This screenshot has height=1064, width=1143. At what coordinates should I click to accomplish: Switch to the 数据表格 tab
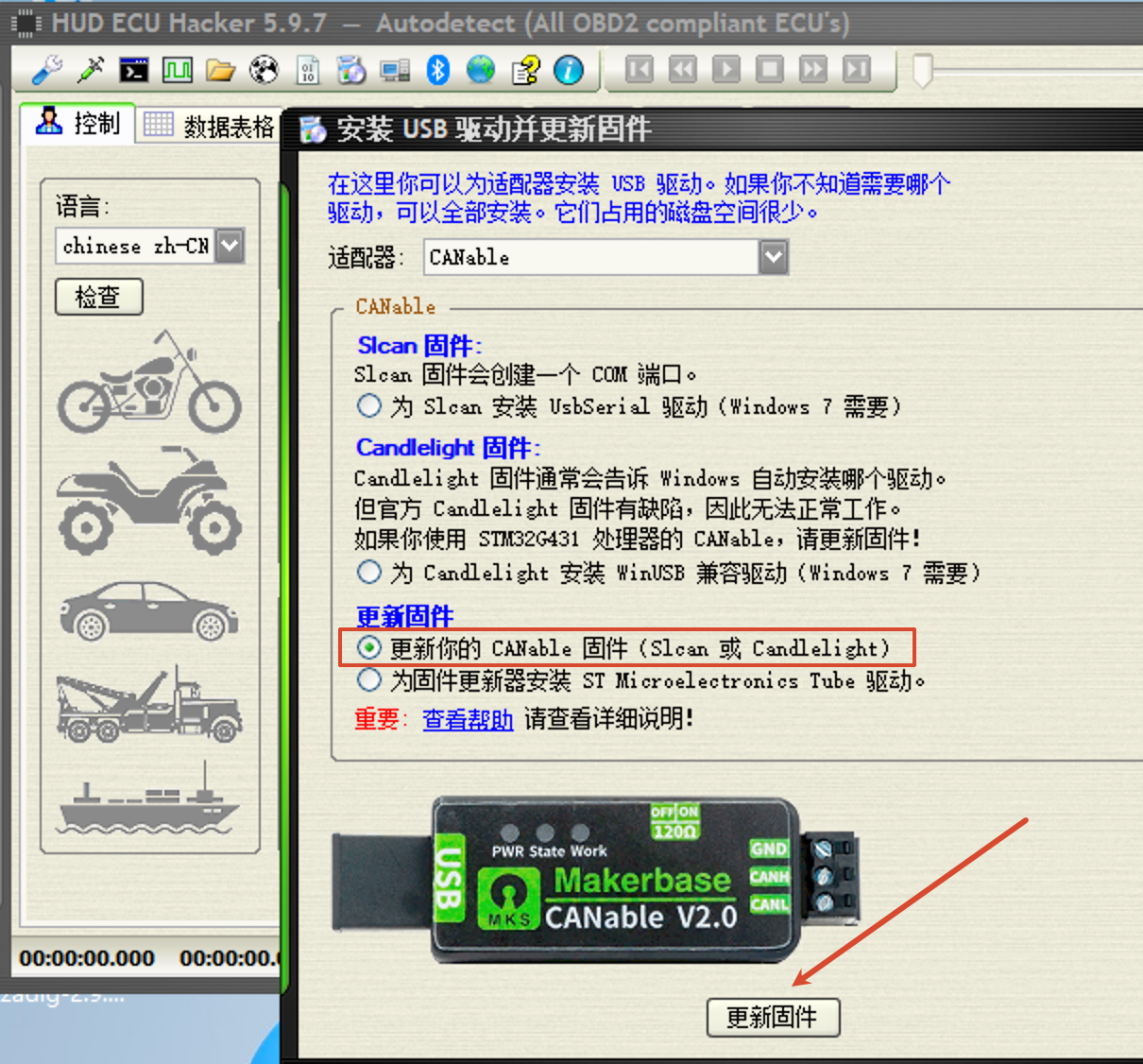pyautogui.click(x=210, y=126)
